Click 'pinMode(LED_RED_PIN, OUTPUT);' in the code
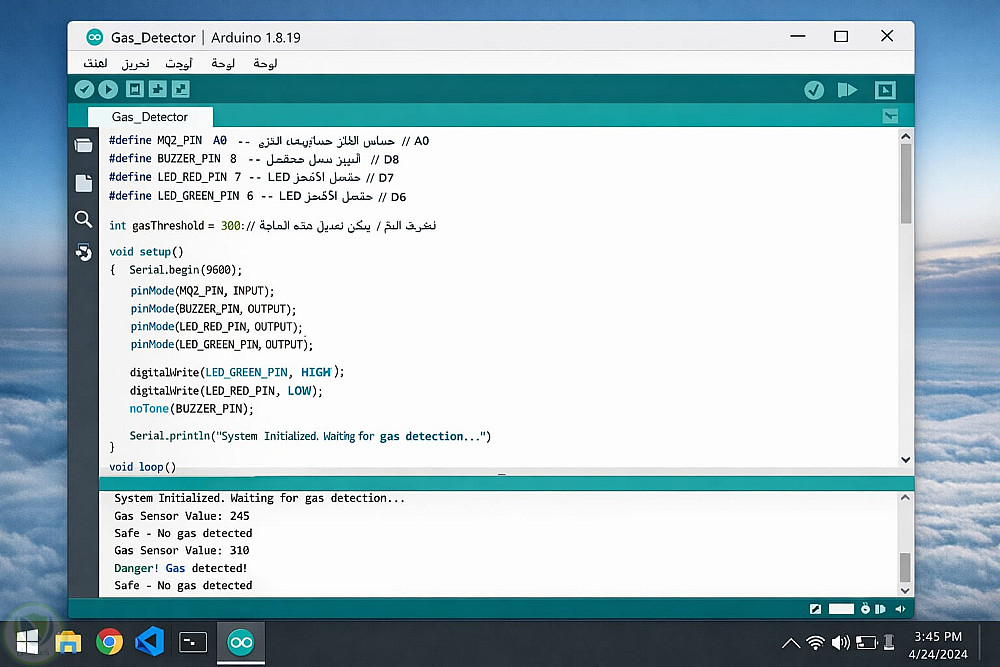Screen dimensions: 1000x667 216,326
